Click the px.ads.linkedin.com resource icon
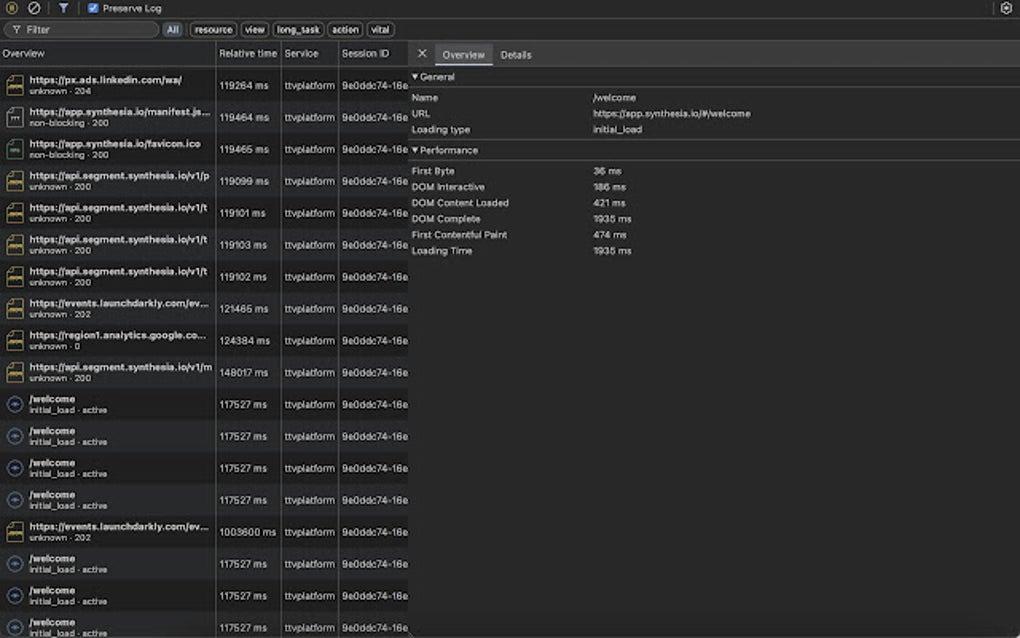The height and width of the screenshot is (638, 1020). point(15,85)
